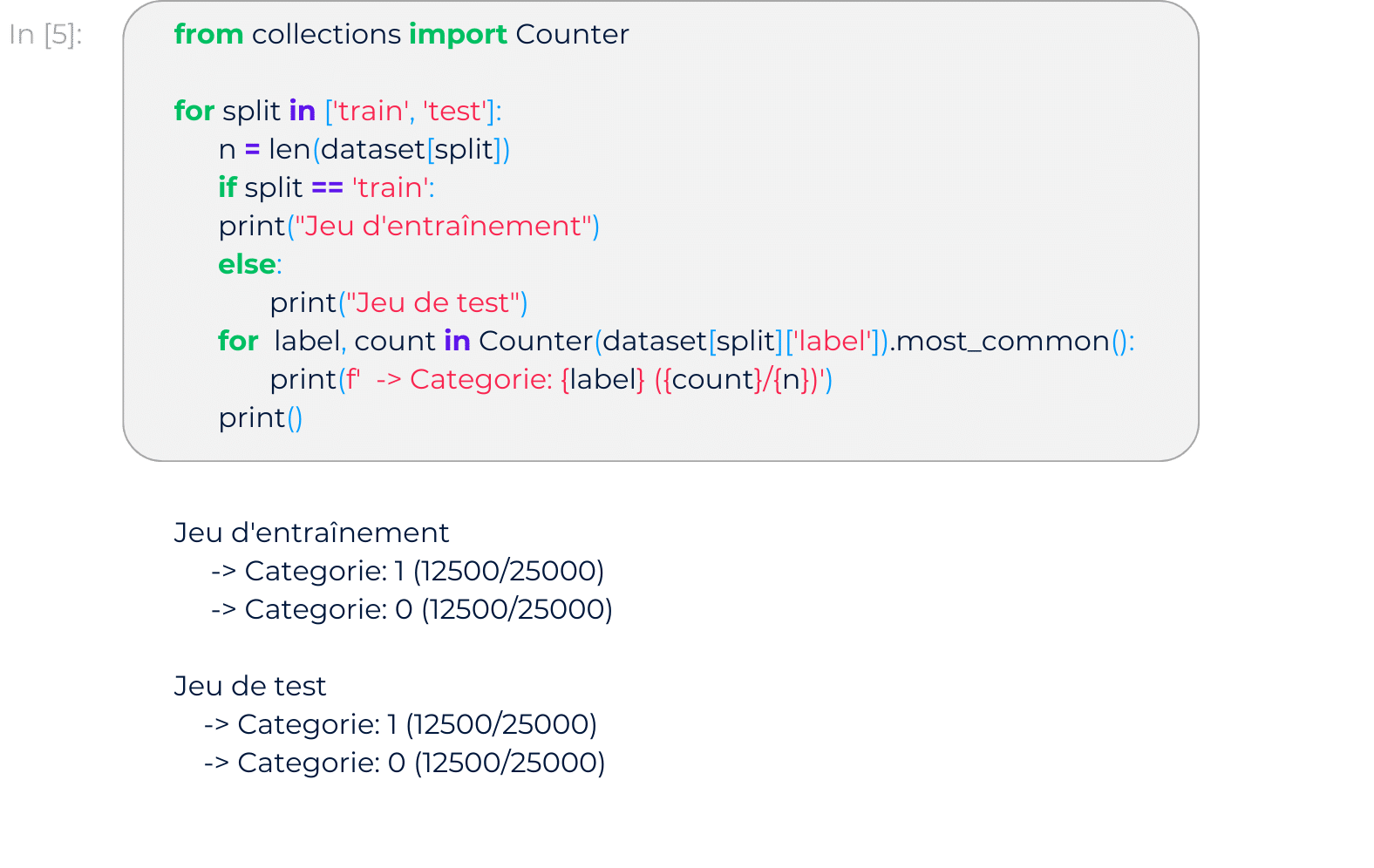Click training output Categorie: 1 line
The image size is (1374, 868).
click(407, 571)
